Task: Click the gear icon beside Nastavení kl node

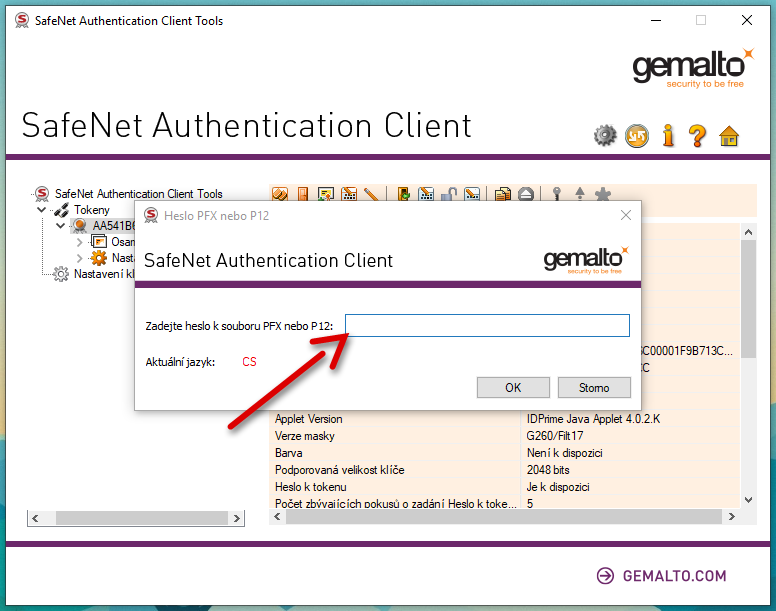Action: [x=61, y=274]
